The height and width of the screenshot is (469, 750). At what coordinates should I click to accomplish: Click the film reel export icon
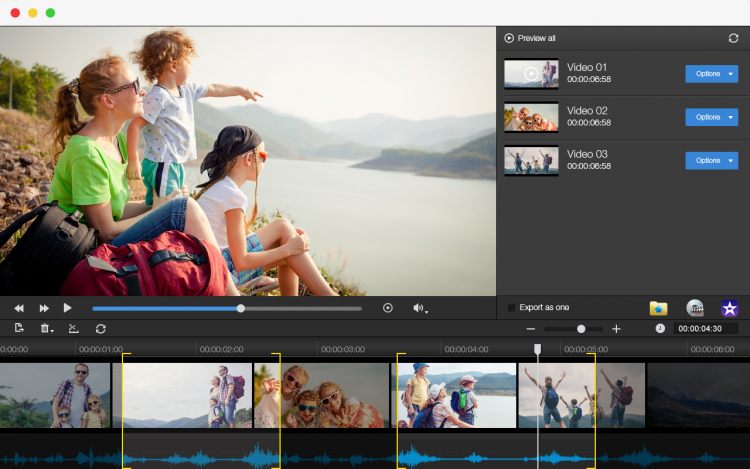[694, 308]
